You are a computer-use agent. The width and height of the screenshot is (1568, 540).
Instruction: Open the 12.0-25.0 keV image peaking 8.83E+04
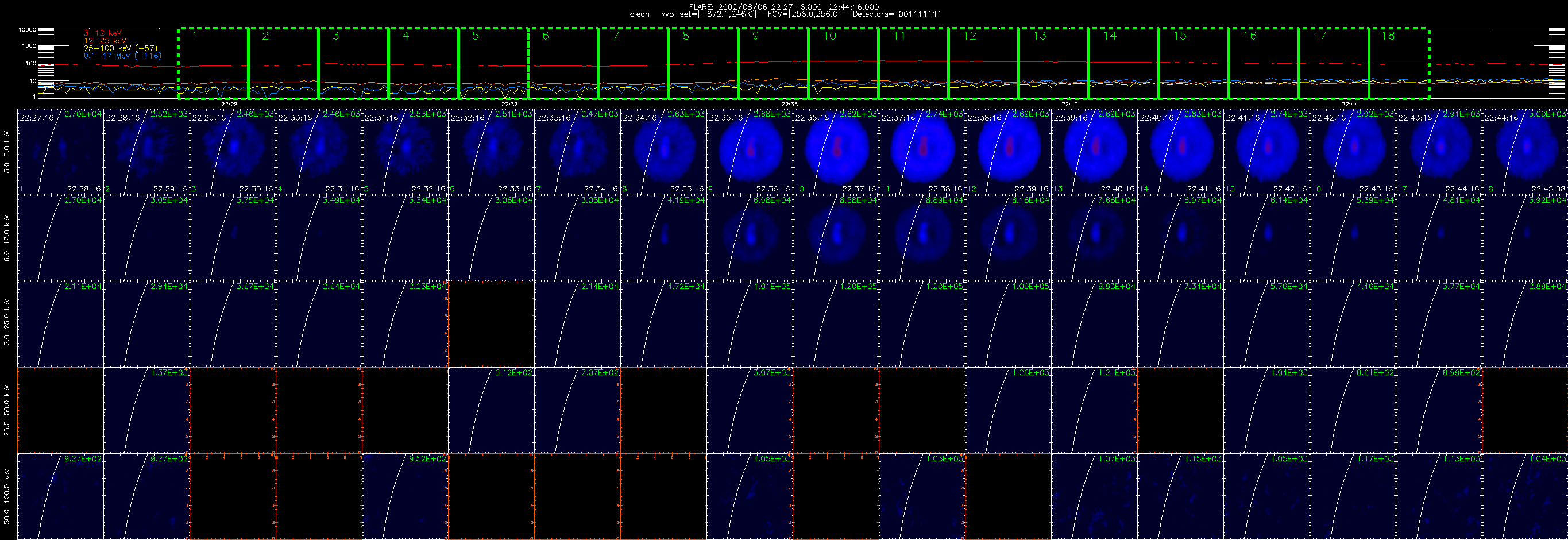(x=1094, y=324)
